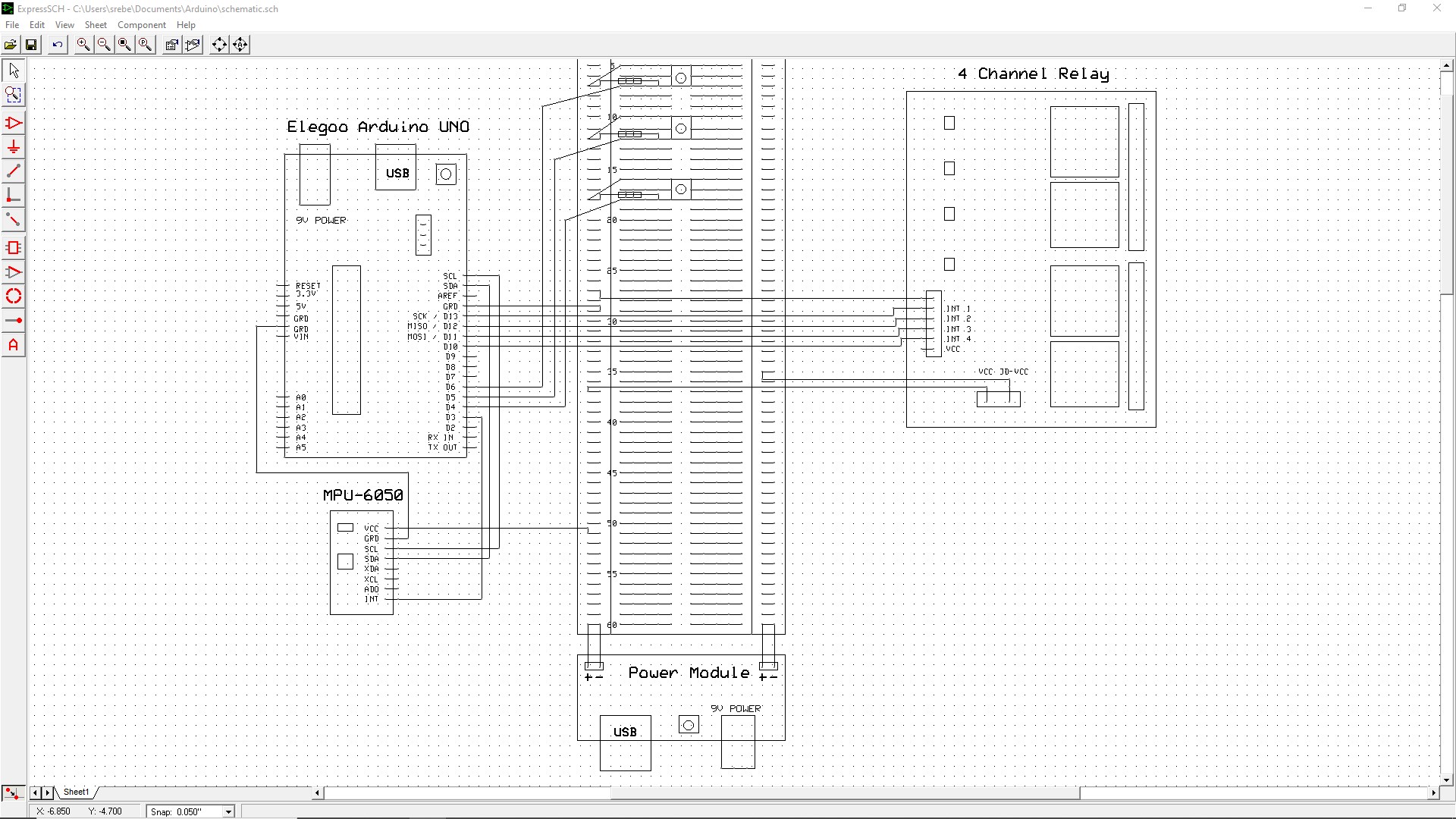Viewport: 1456px width, 819px height.
Task: Select the arrow selection tool
Action: click(13, 70)
